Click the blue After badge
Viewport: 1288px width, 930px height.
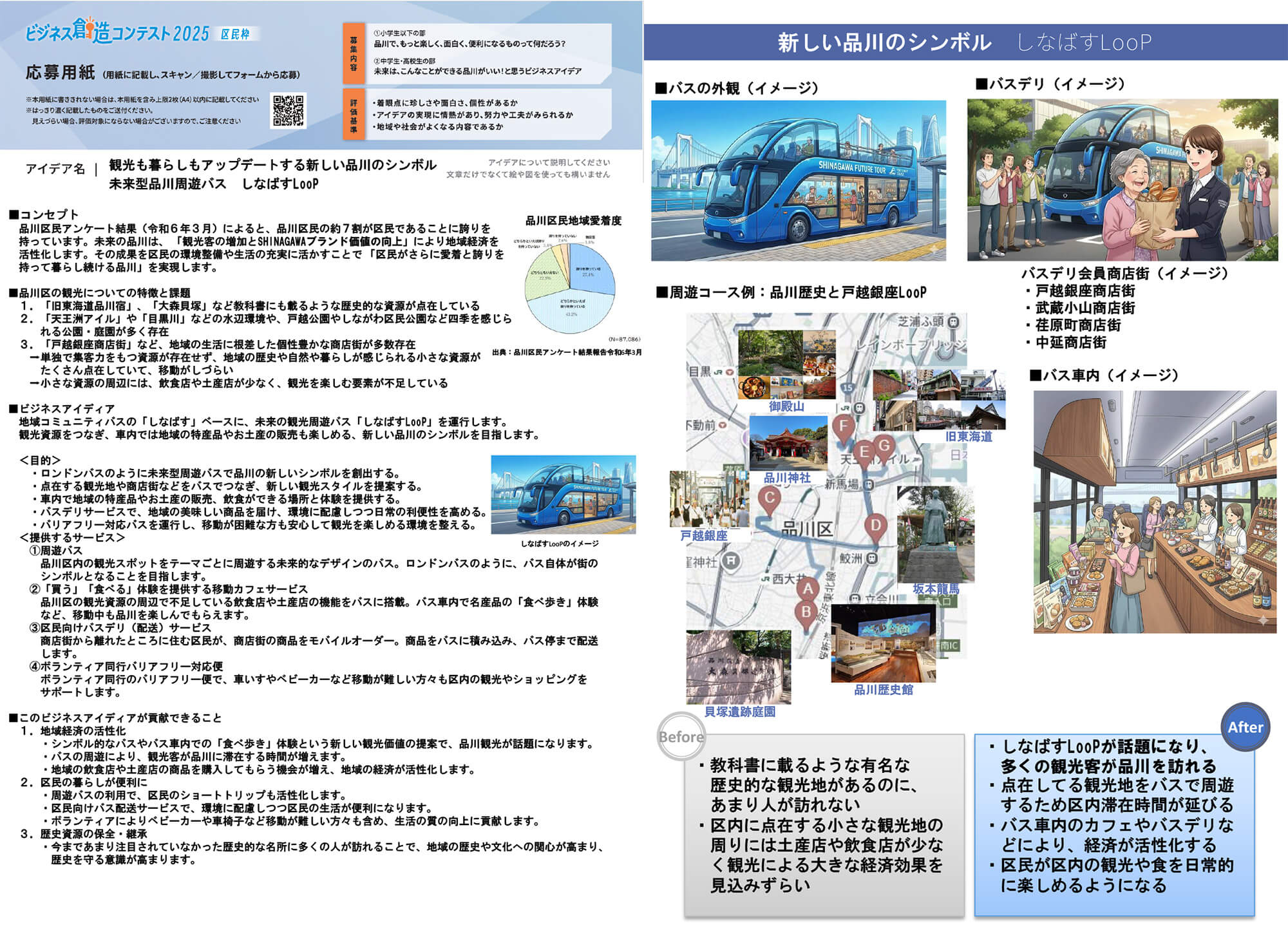coord(1245,727)
